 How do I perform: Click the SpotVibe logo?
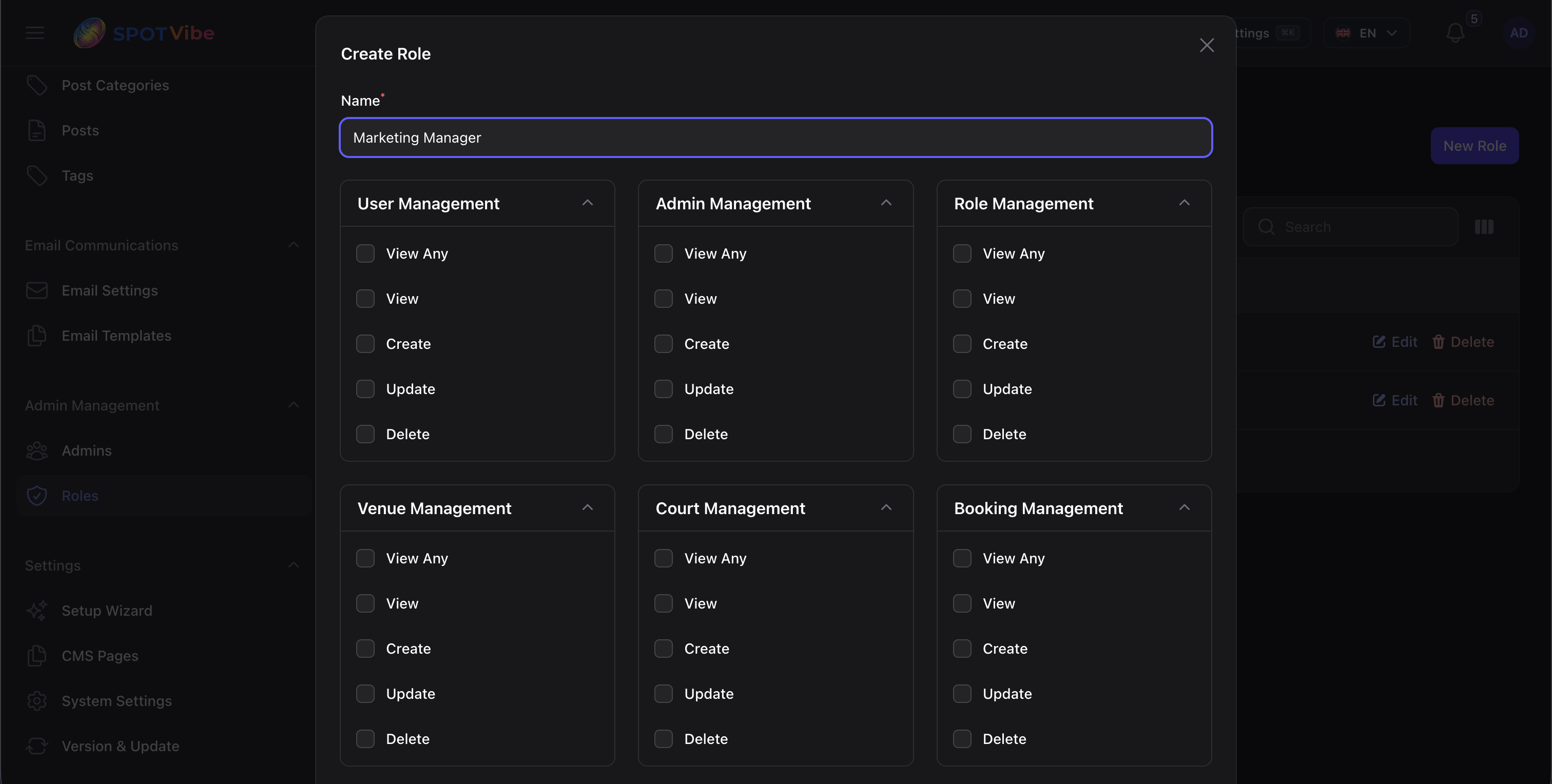(143, 33)
